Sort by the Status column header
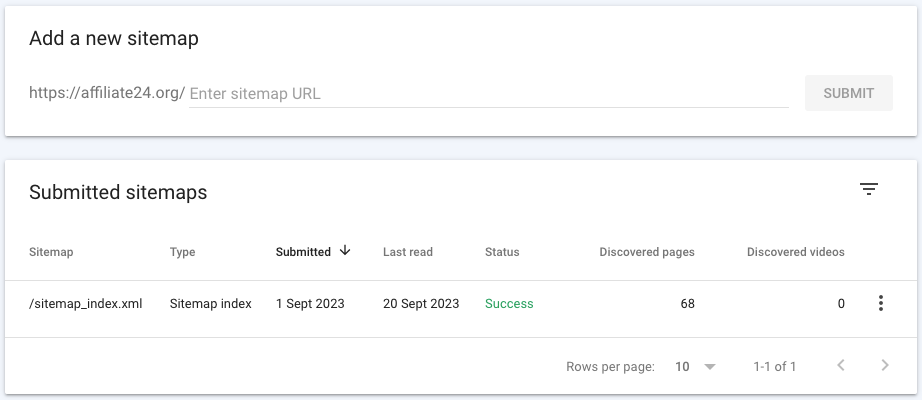922x400 pixels. 502,252
